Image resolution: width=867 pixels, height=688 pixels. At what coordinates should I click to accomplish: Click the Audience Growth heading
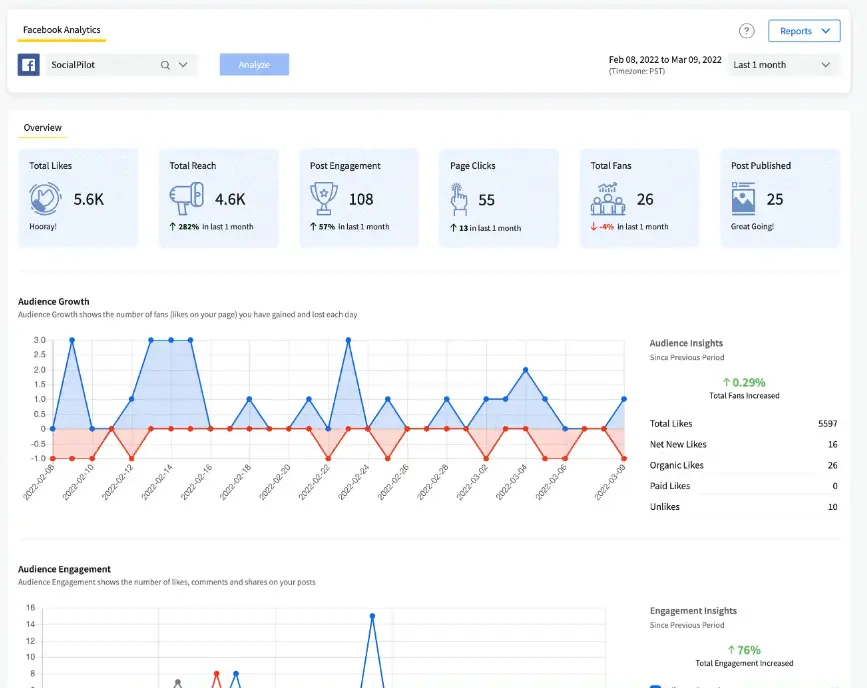coord(54,301)
